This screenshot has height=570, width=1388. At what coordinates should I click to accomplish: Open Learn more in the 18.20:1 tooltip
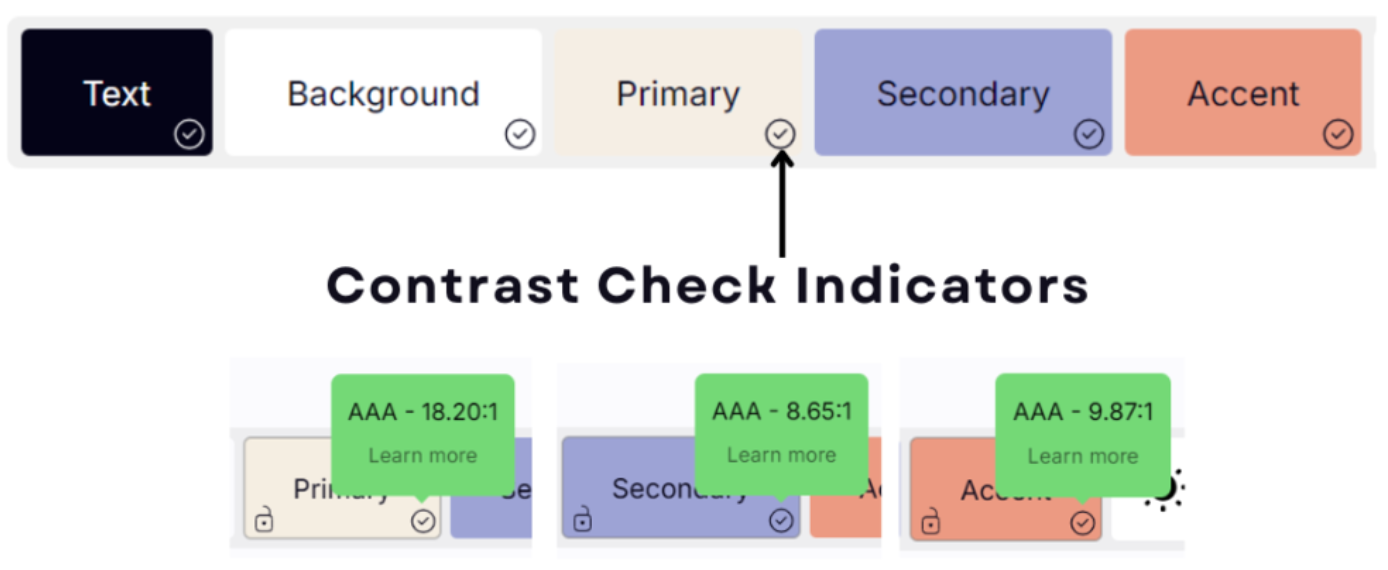[423, 456]
